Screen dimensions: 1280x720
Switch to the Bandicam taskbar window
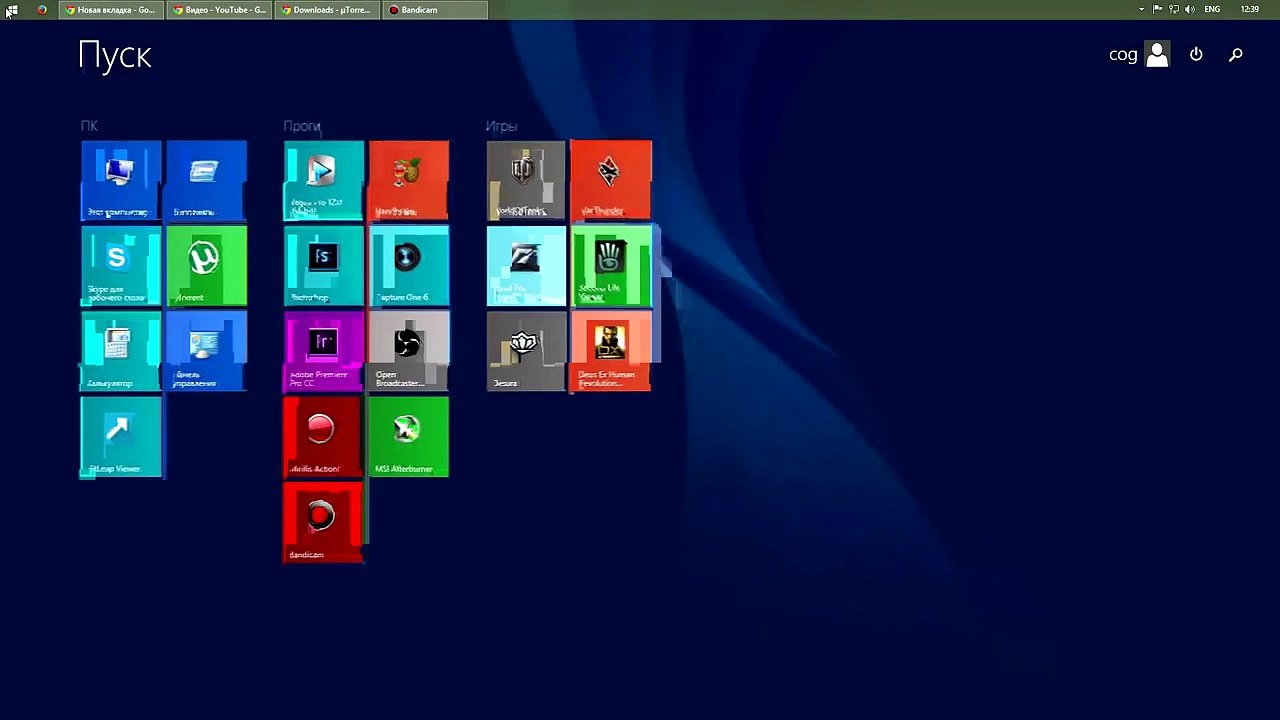tap(435, 10)
